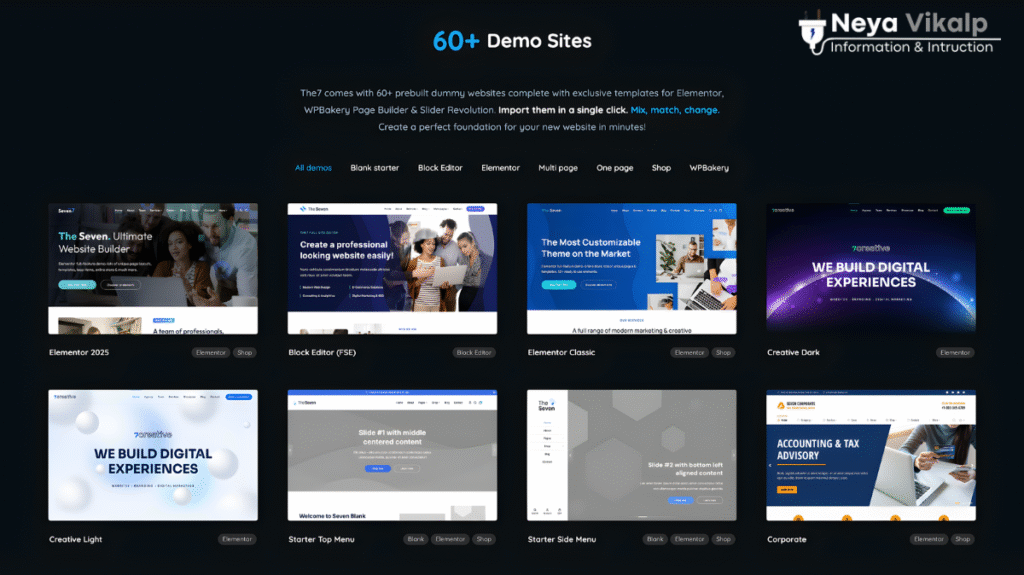Screen dimensions: 1024x575
Task: Click Elementor tag under Creative Dark
Action: pyautogui.click(x=955, y=352)
